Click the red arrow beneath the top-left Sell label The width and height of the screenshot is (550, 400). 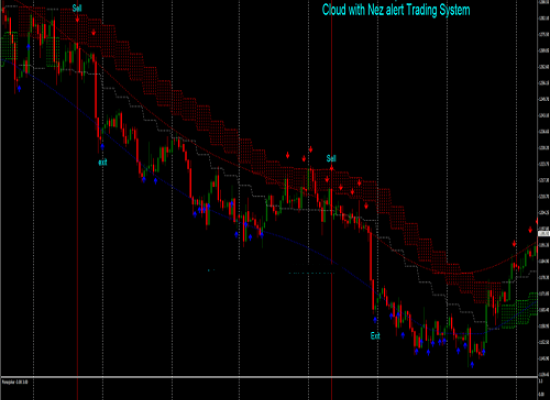[78, 20]
